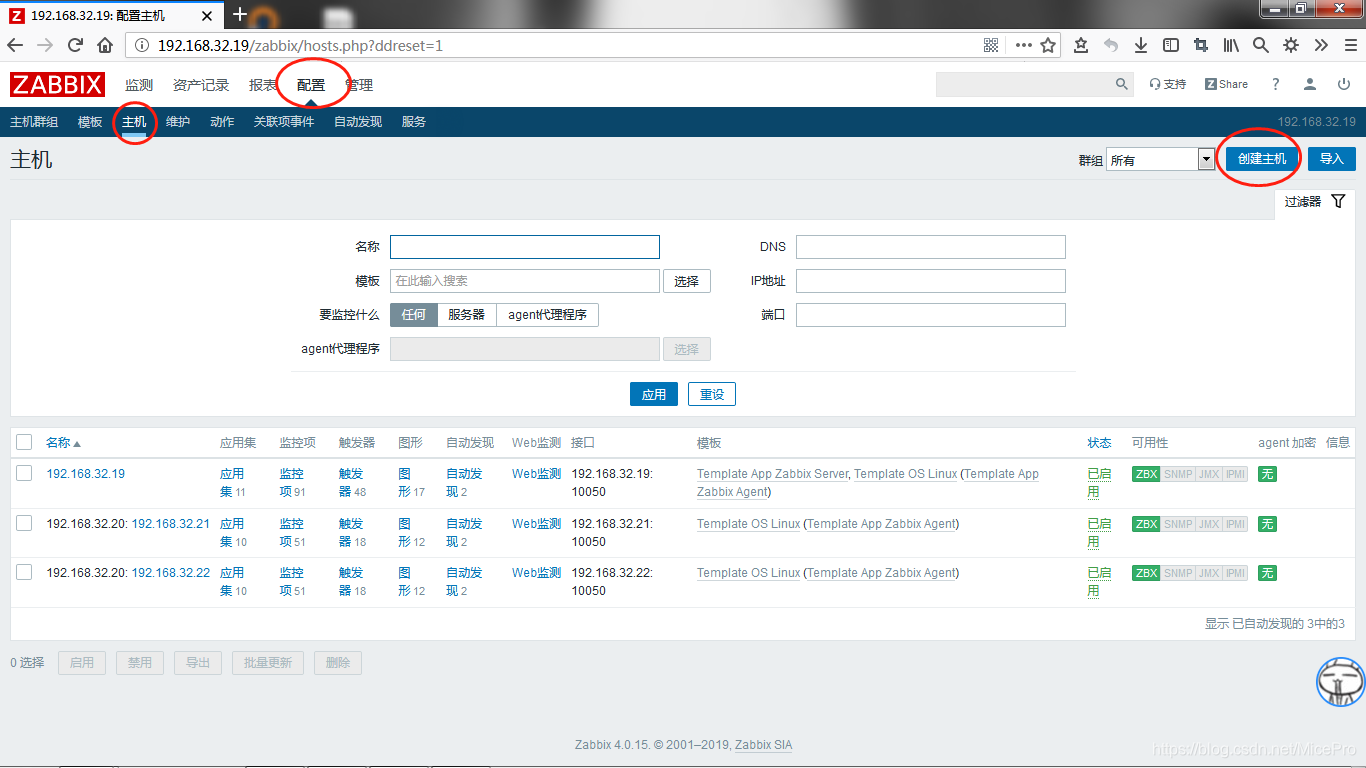The width and height of the screenshot is (1366, 768).
Task: Focus the DNS filter field
Action: pos(931,247)
